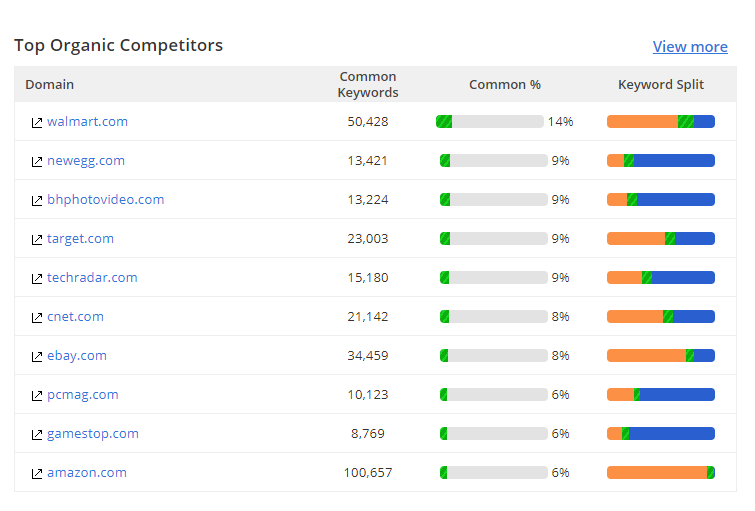Click the external link icon beside newegg.com
Image resolution: width=755 pixels, height=511 pixels.
(x=37, y=162)
